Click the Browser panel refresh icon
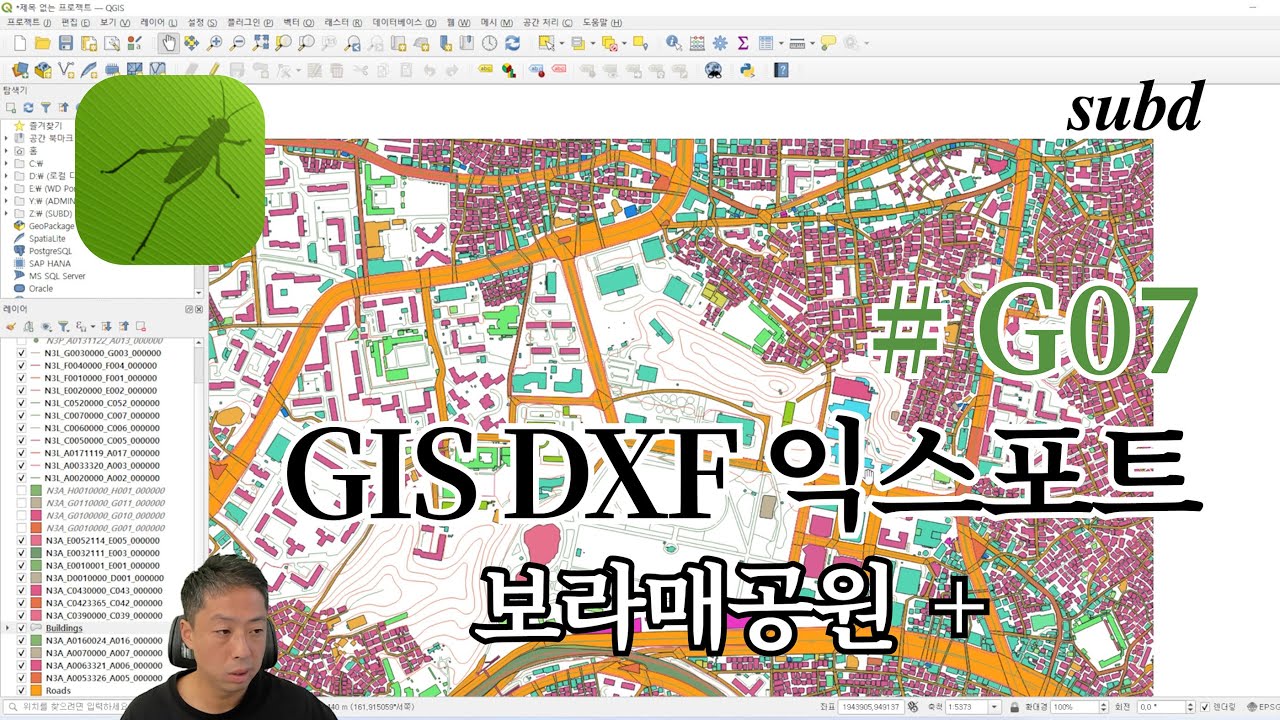The image size is (1280, 720). [28, 107]
